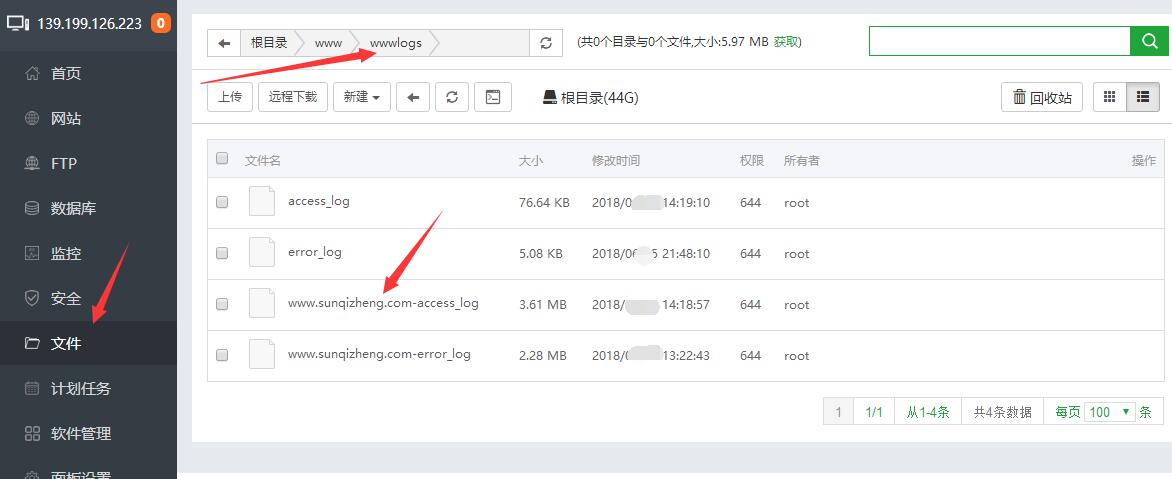The width and height of the screenshot is (1172, 479).
Task: Refresh the directory via the path bar refresh icon
Action: (x=546, y=43)
